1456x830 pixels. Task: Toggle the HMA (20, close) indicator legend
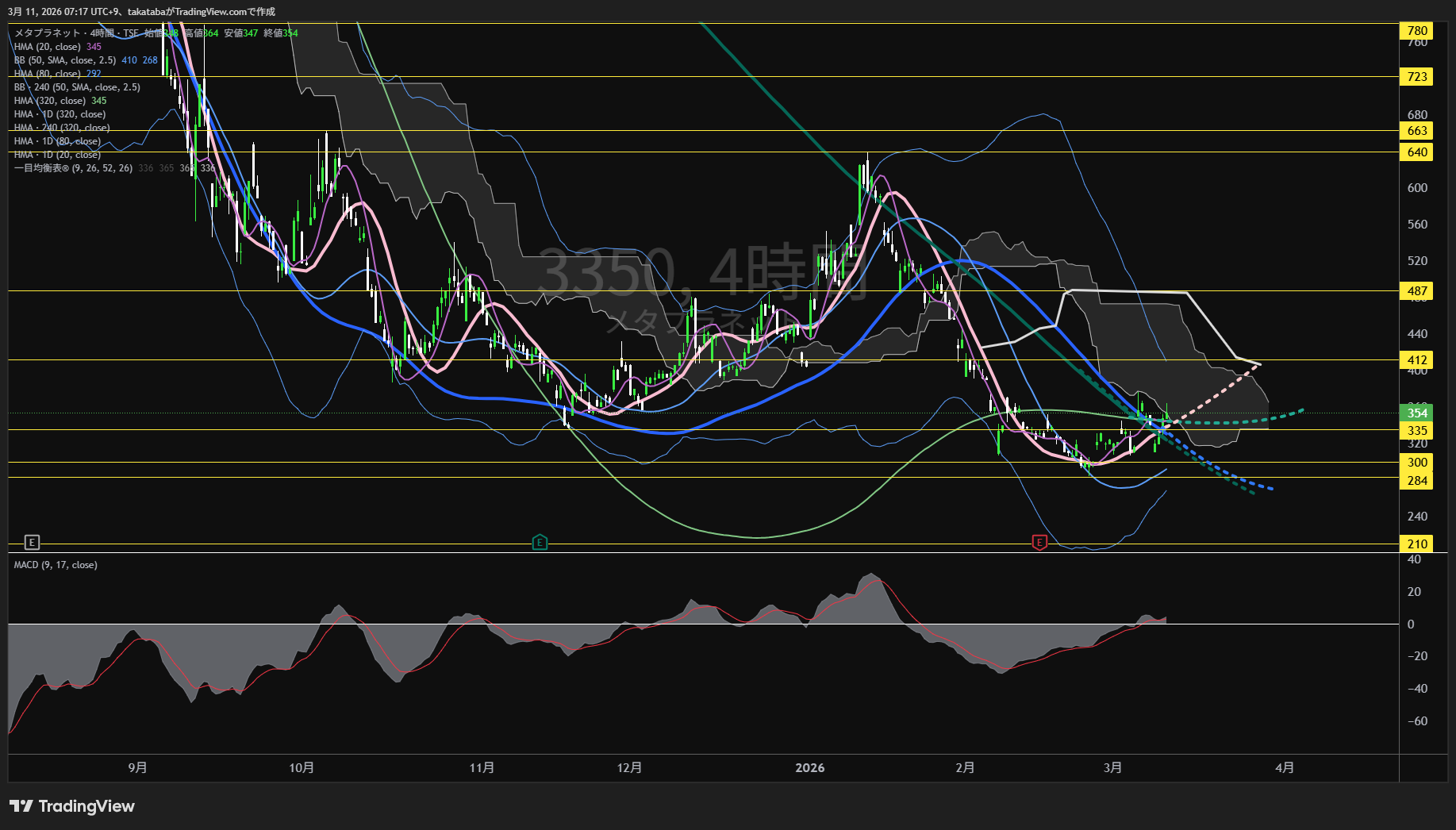coord(48,47)
